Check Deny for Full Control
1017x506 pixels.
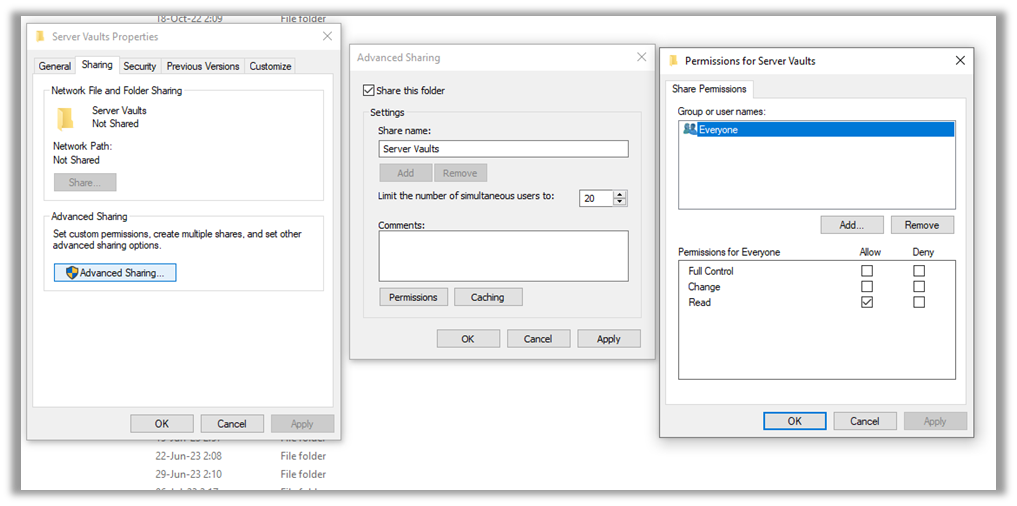tap(919, 271)
